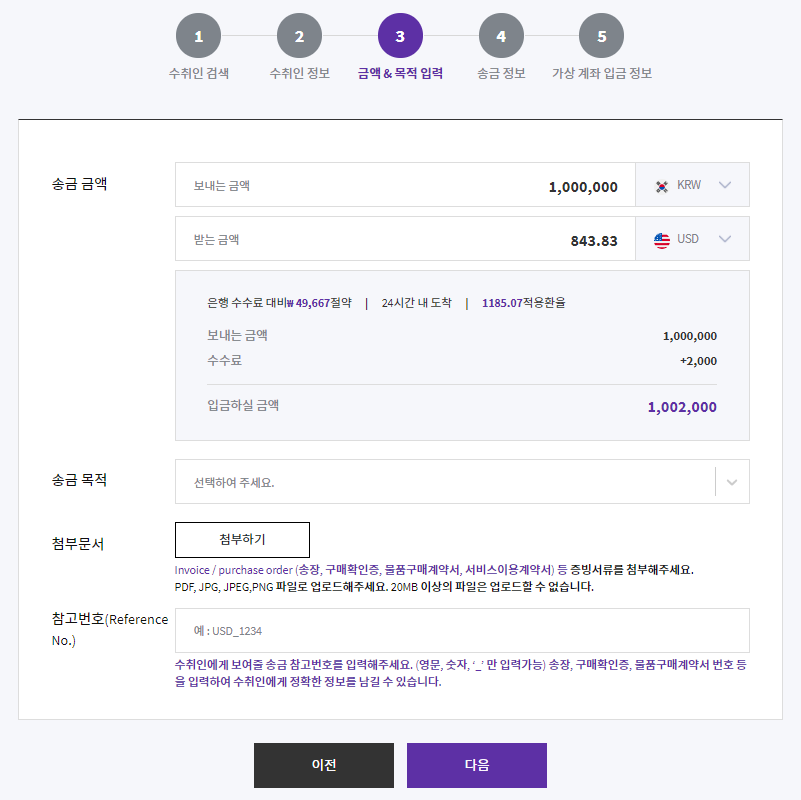Click step 5 circle 가상 계좌 입금 정보
The width and height of the screenshot is (801, 800).
(601, 36)
